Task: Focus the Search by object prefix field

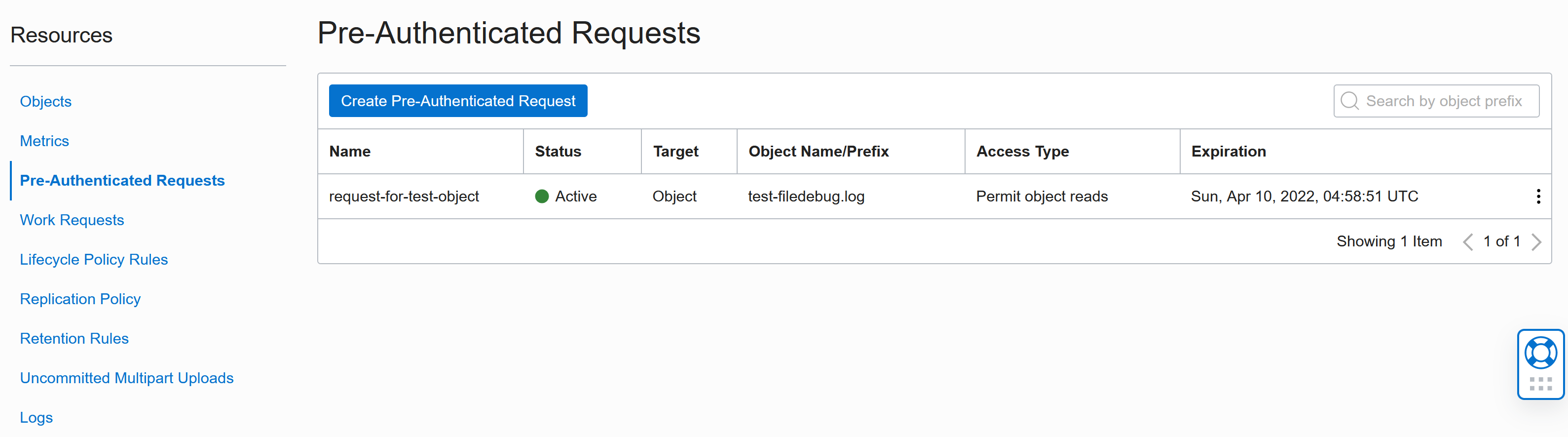Action: pyautogui.click(x=1436, y=101)
